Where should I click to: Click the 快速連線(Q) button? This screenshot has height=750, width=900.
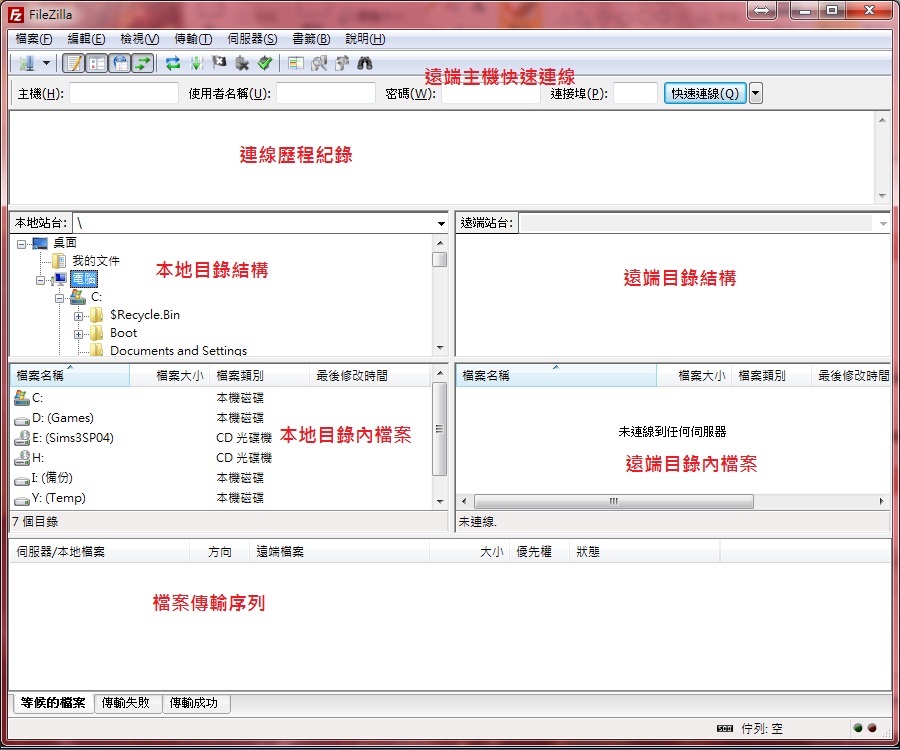(x=705, y=93)
